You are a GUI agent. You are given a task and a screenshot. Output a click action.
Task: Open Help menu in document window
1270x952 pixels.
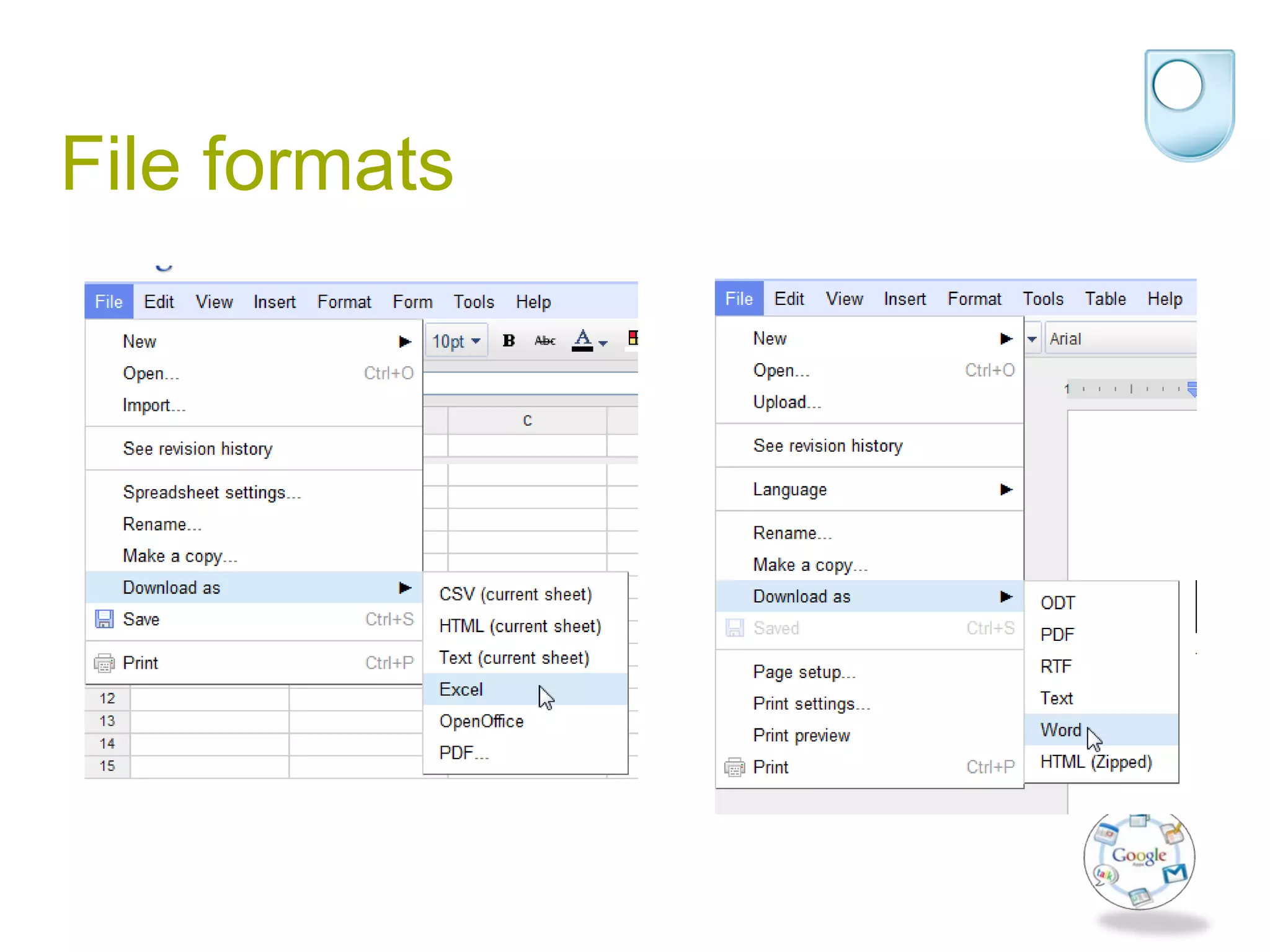point(1165,299)
